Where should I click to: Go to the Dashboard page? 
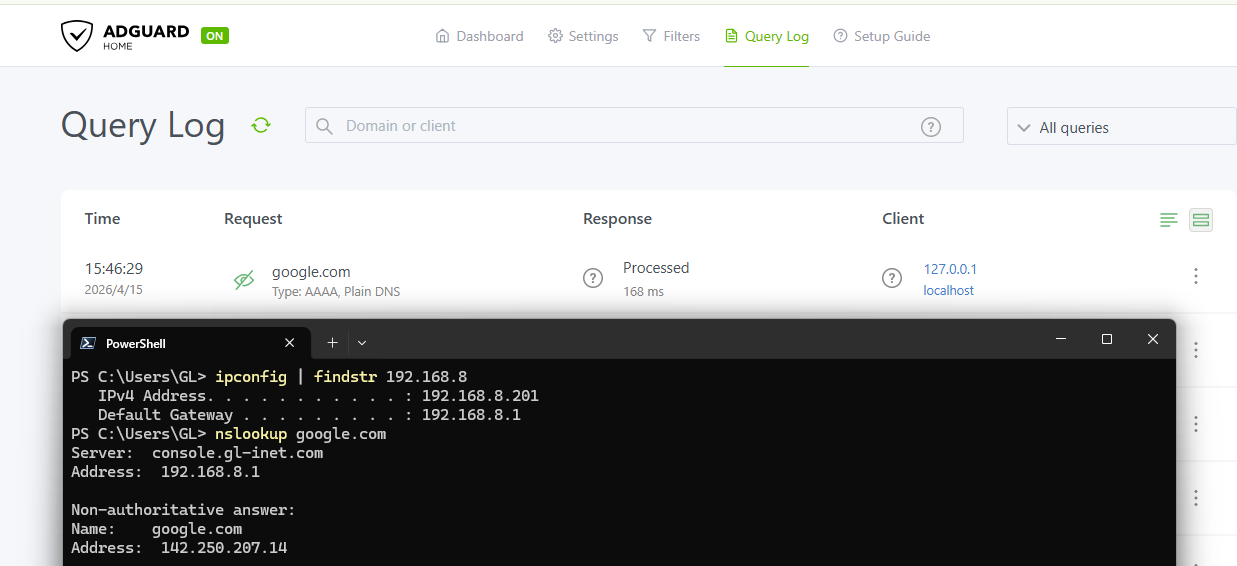pyautogui.click(x=479, y=36)
